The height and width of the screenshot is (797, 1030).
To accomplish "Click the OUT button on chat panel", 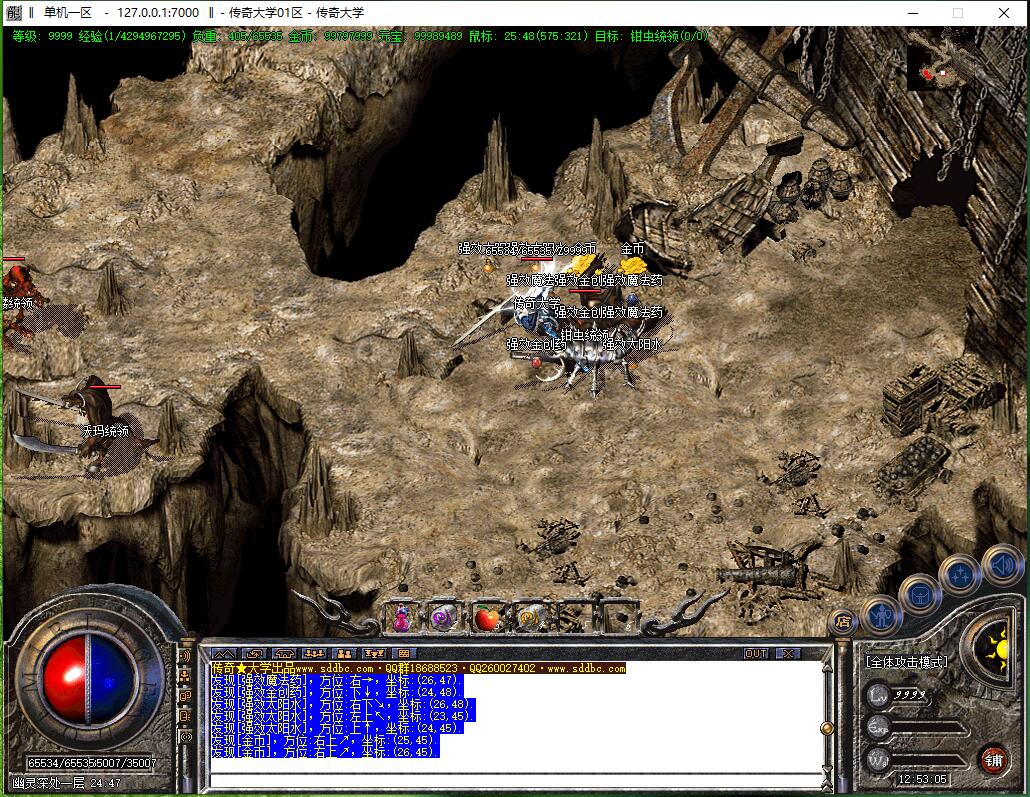I will (756, 654).
